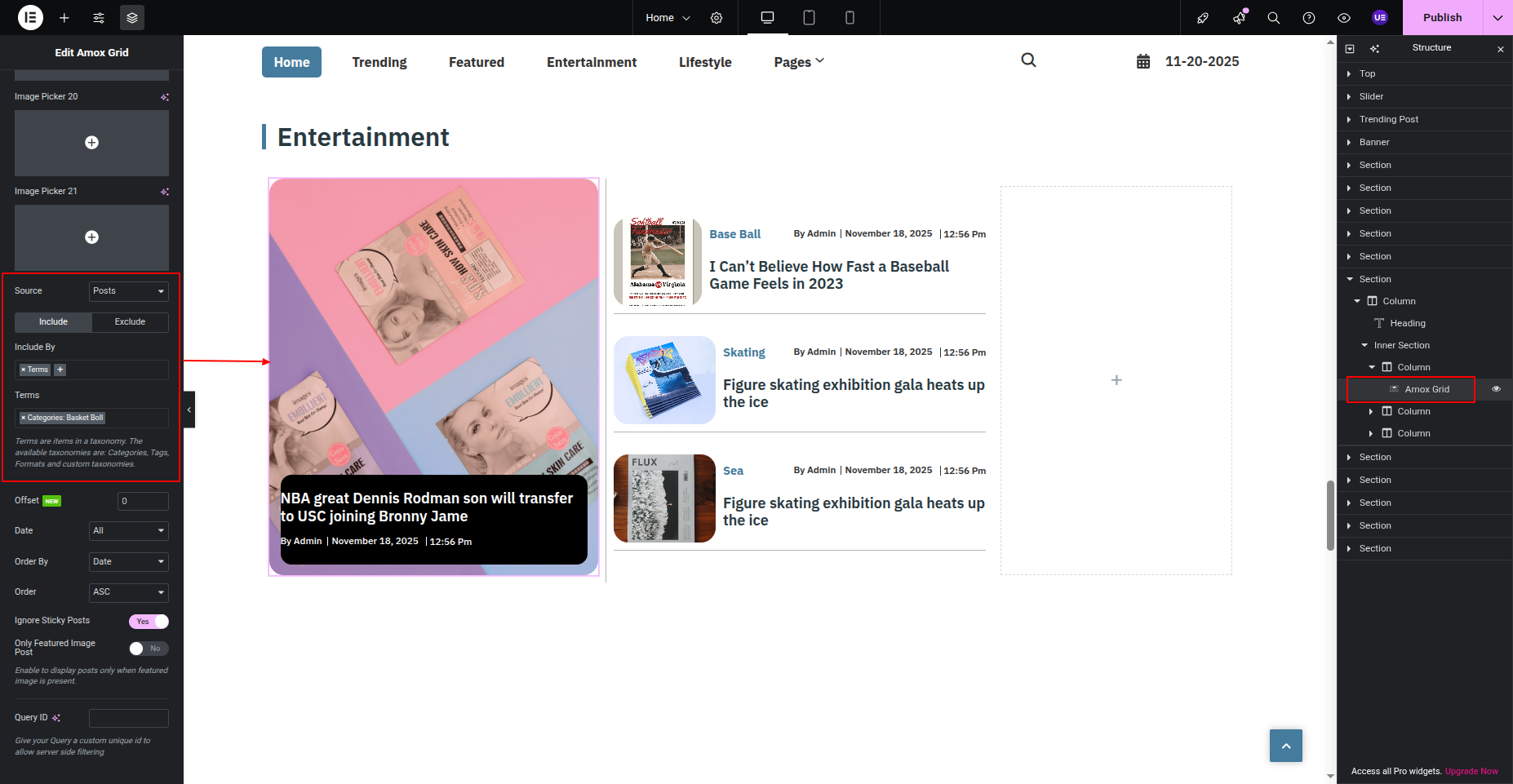
Task: Open the Order By dropdown
Action: [x=128, y=561]
